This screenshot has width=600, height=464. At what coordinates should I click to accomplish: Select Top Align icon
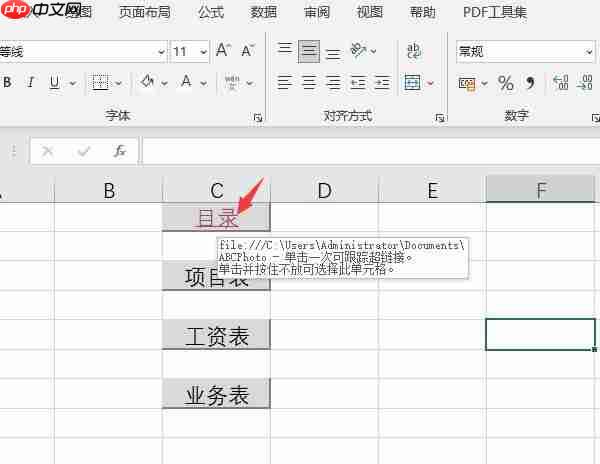[285, 49]
